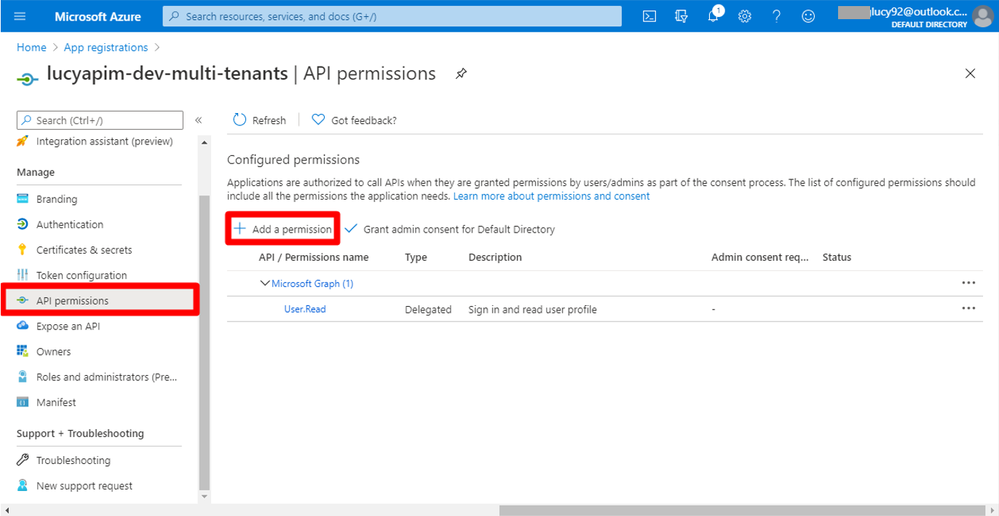Click the Got feedback heart icon
This screenshot has width=999, height=516.
318,120
